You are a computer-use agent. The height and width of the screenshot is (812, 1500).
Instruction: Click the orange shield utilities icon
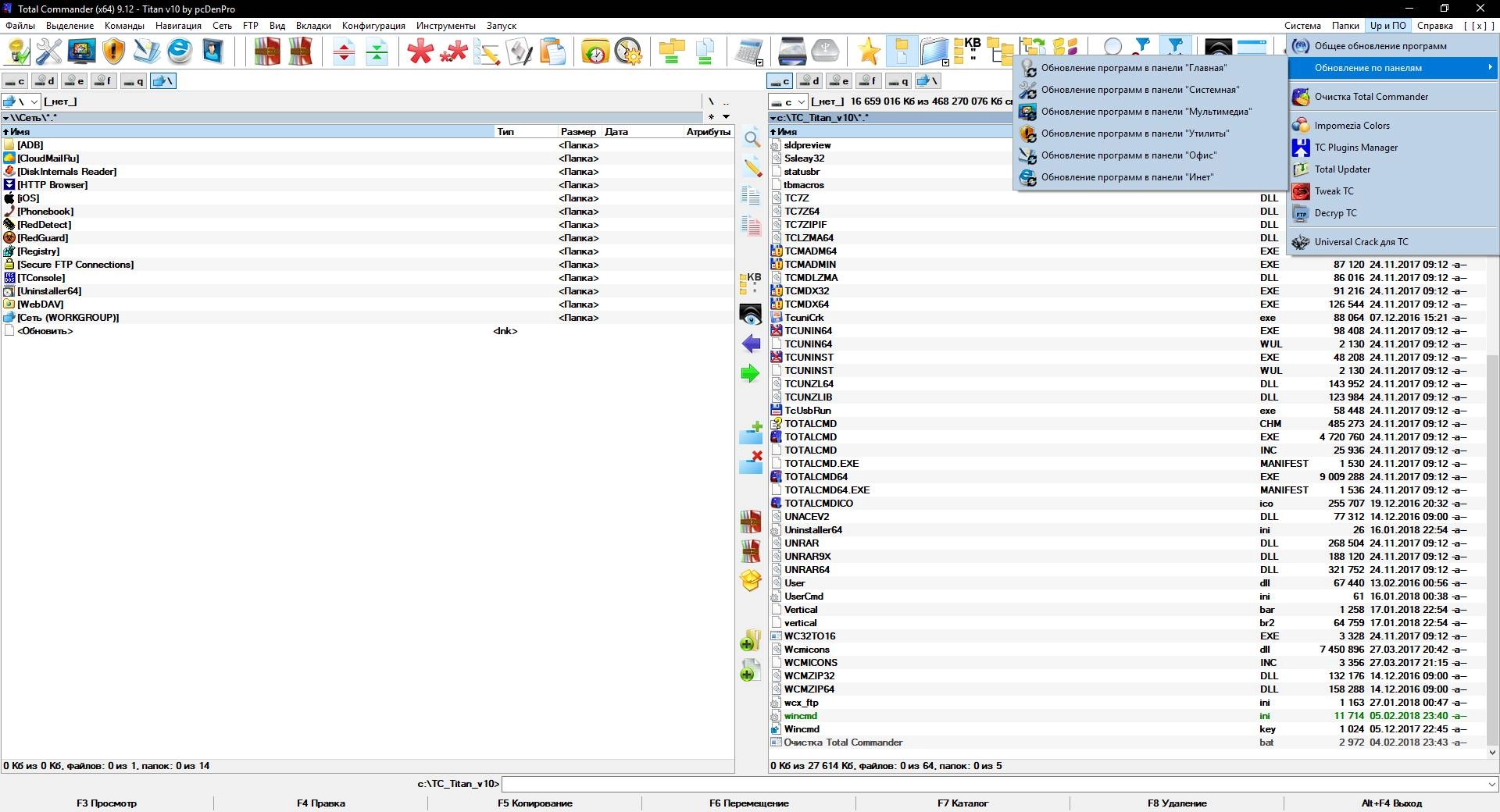[x=114, y=52]
